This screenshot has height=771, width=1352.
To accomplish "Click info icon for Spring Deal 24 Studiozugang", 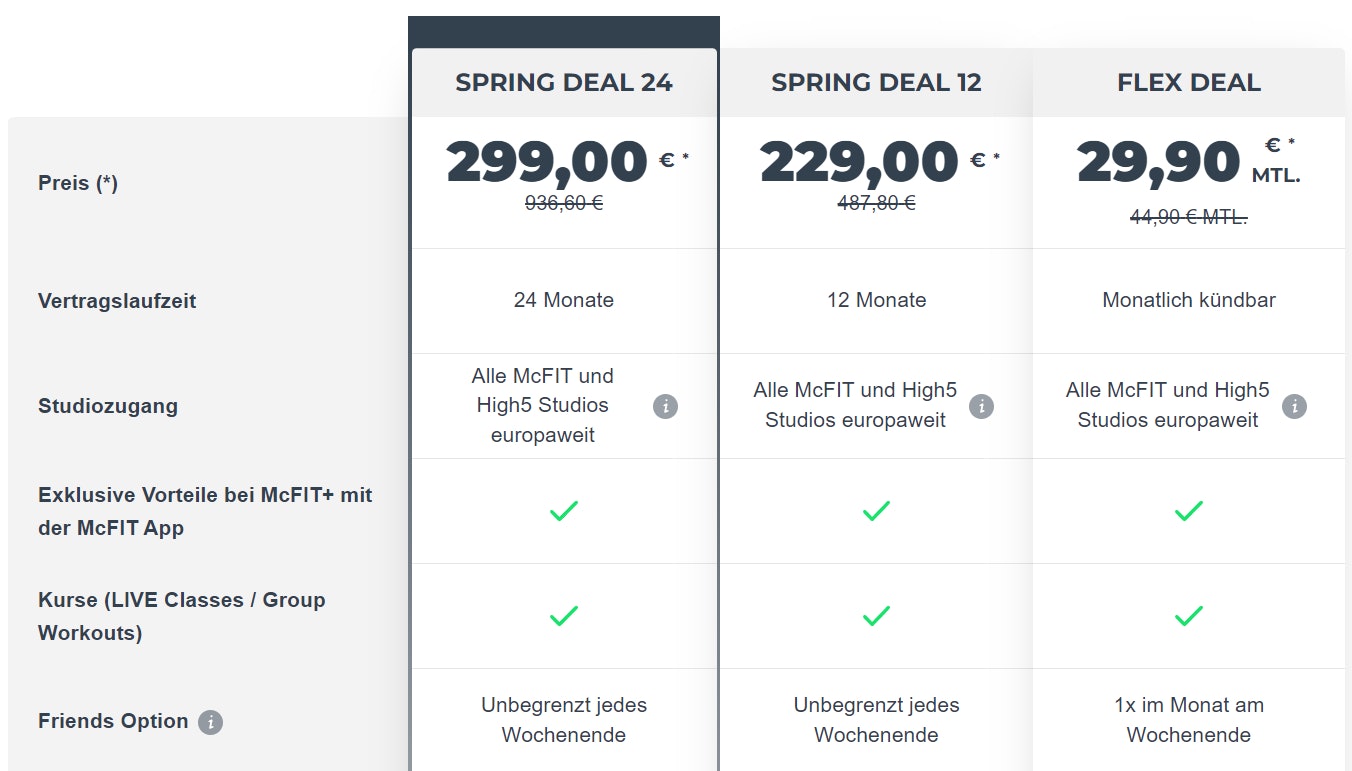I will coord(665,406).
